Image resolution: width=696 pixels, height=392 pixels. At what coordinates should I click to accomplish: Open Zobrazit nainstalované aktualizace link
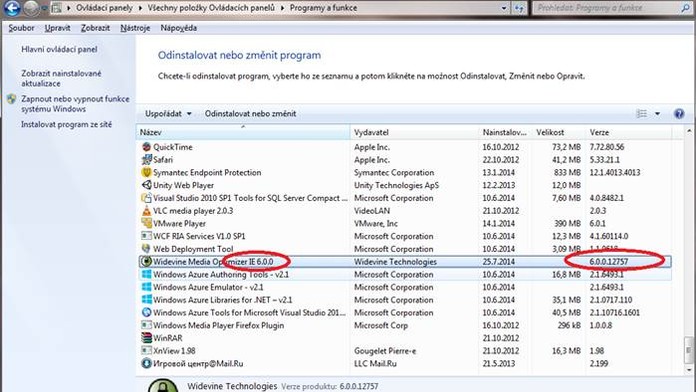coord(61,78)
